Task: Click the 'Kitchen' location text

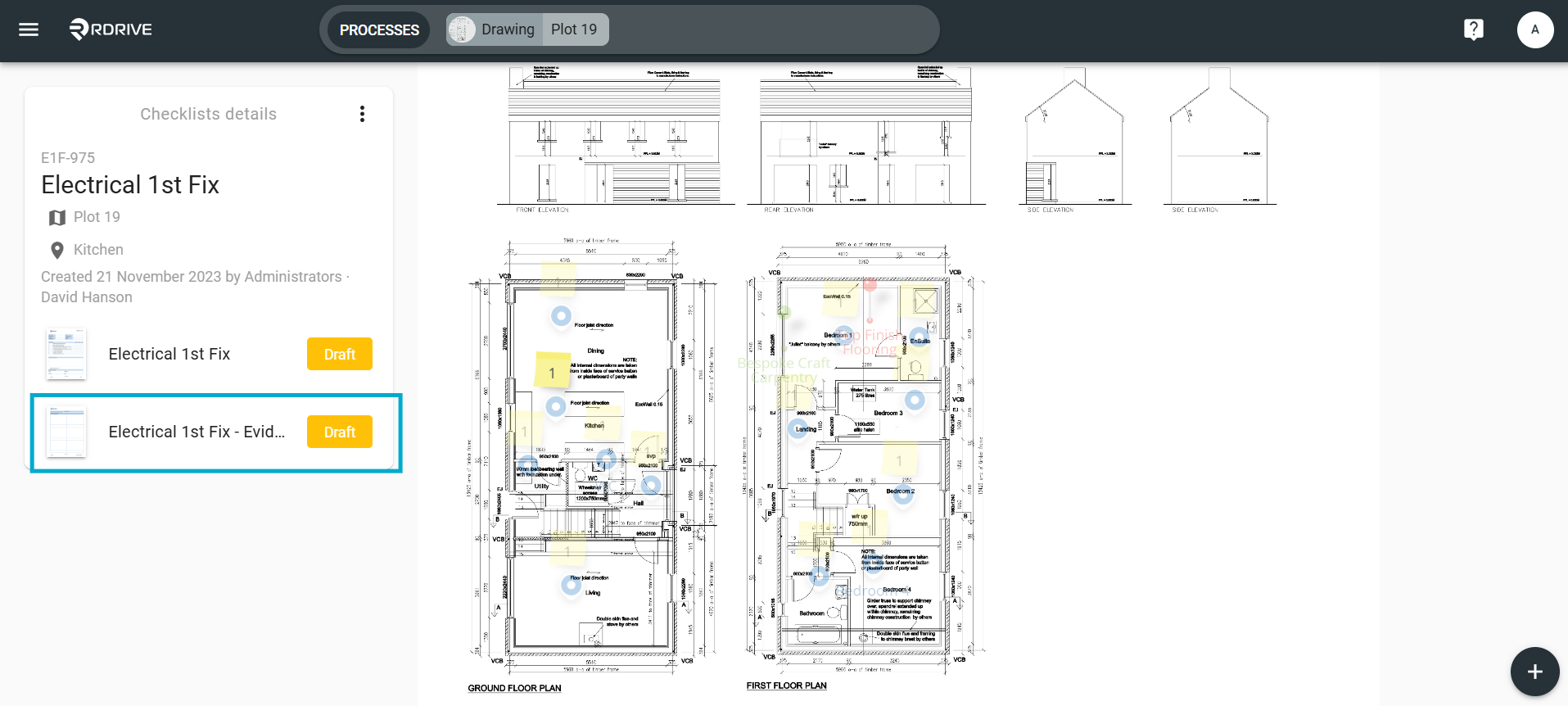Action: point(98,250)
